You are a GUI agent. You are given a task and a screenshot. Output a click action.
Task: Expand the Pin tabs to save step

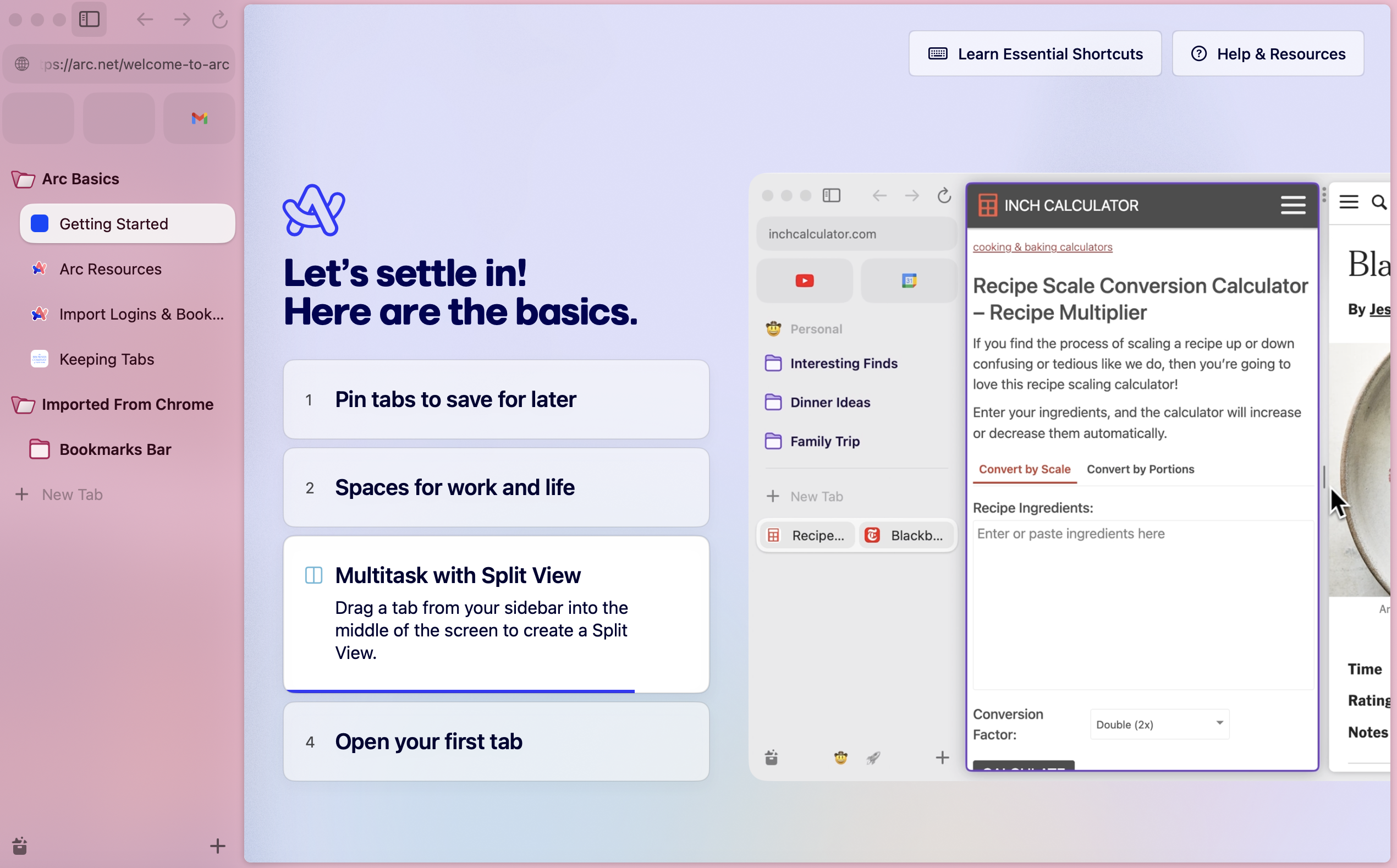click(x=496, y=399)
